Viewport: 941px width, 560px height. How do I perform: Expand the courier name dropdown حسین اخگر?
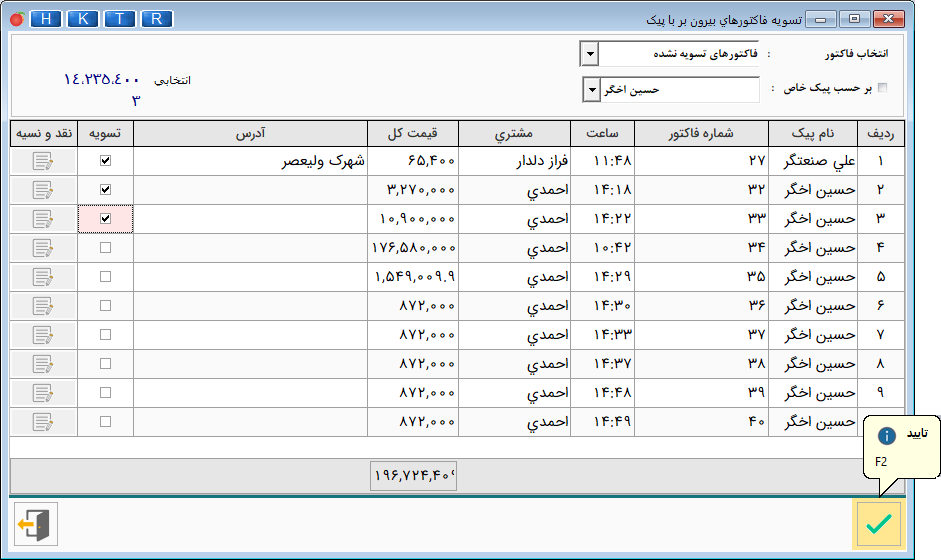(x=590, y=90)
